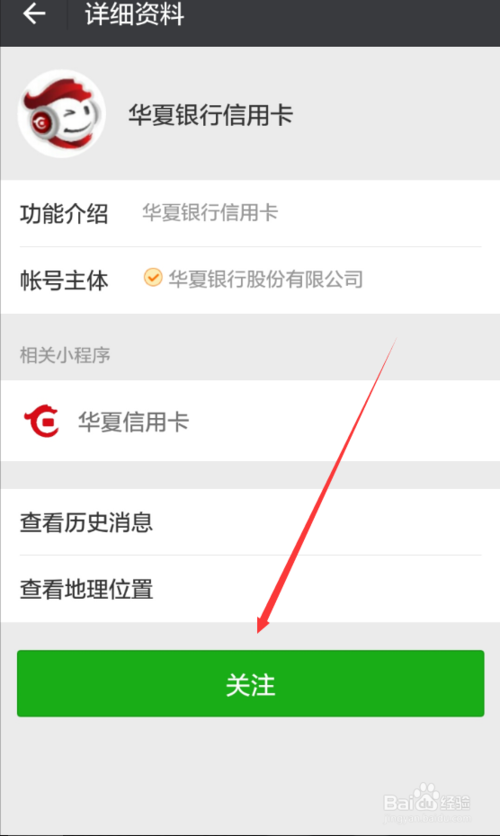Open 查看历史消息 entry
Viewport: 500px width, 836px height.
(250, 522)
